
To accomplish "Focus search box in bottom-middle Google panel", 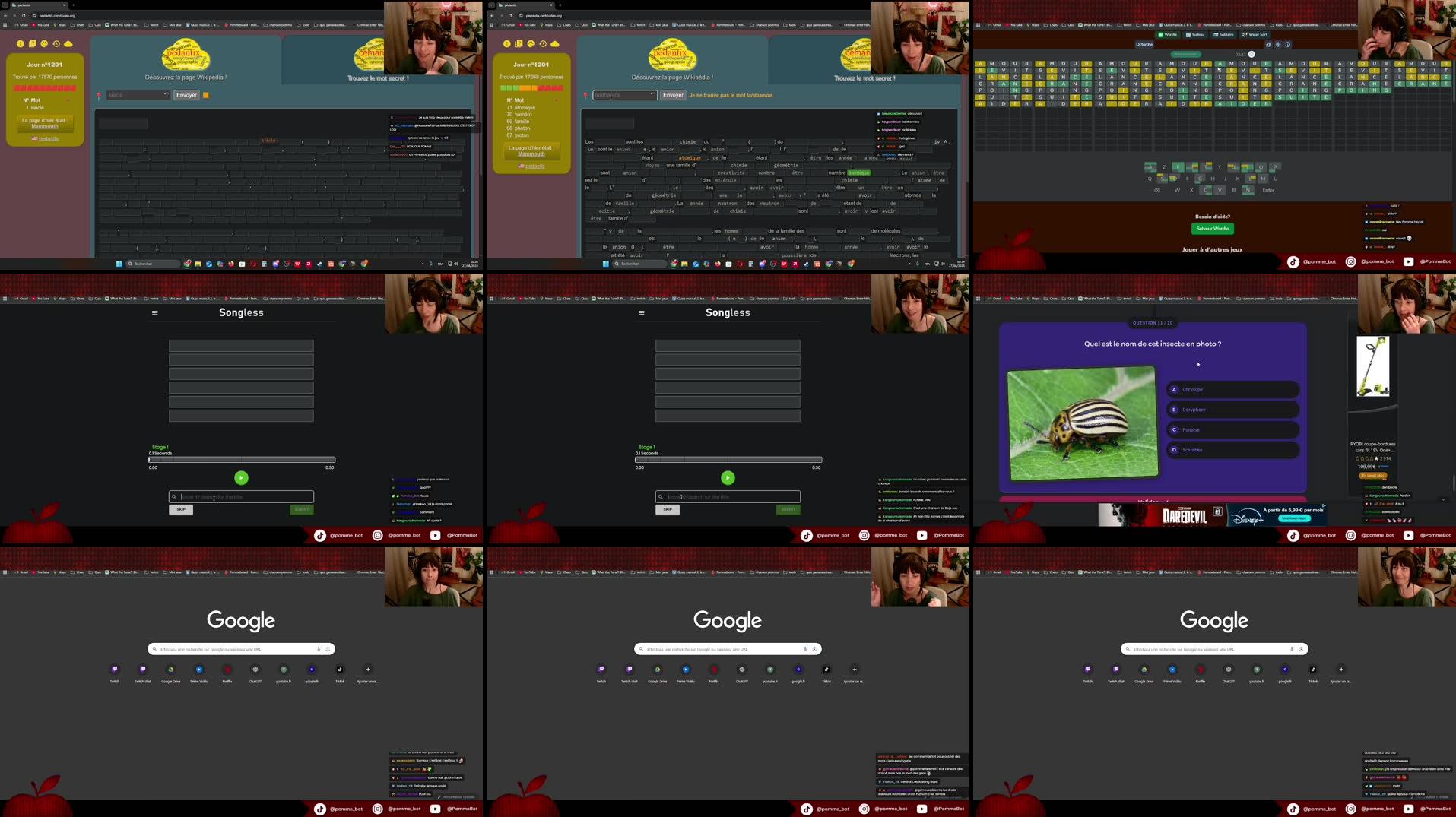I will pos(728,649).
